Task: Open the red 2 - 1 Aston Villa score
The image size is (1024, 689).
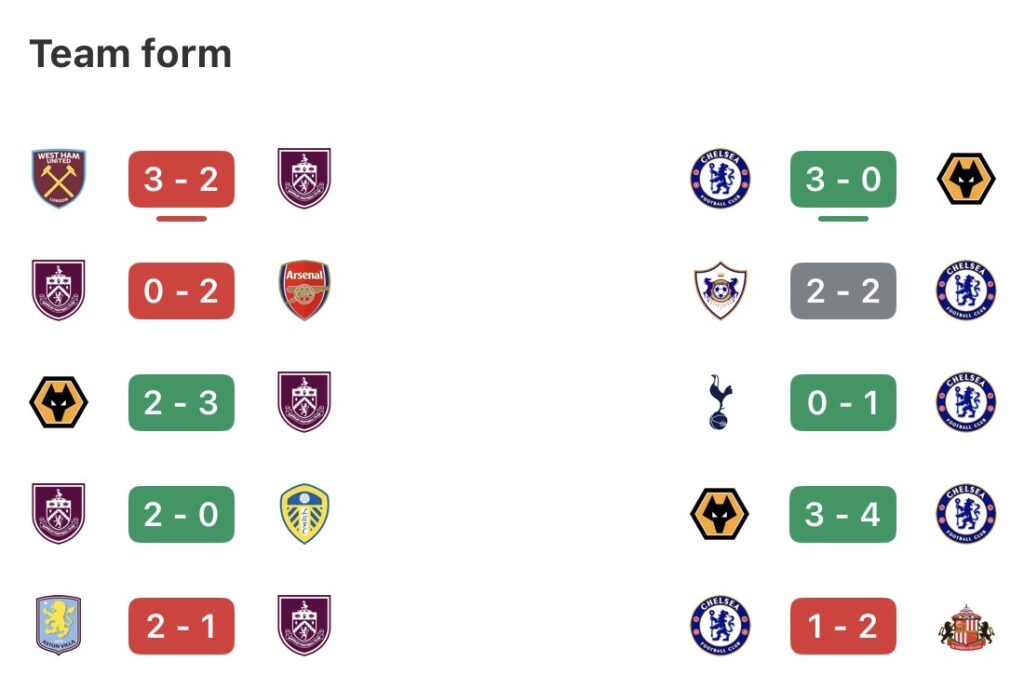Action: (181, 626)
